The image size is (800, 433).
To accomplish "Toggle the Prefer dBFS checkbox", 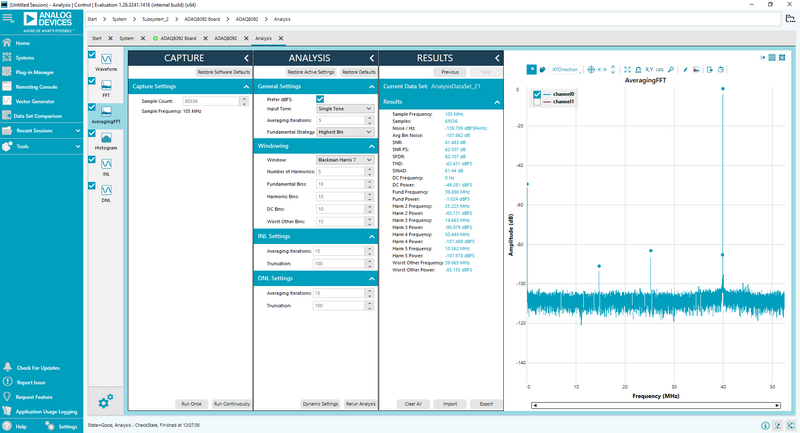I will [x=319, y=99].
